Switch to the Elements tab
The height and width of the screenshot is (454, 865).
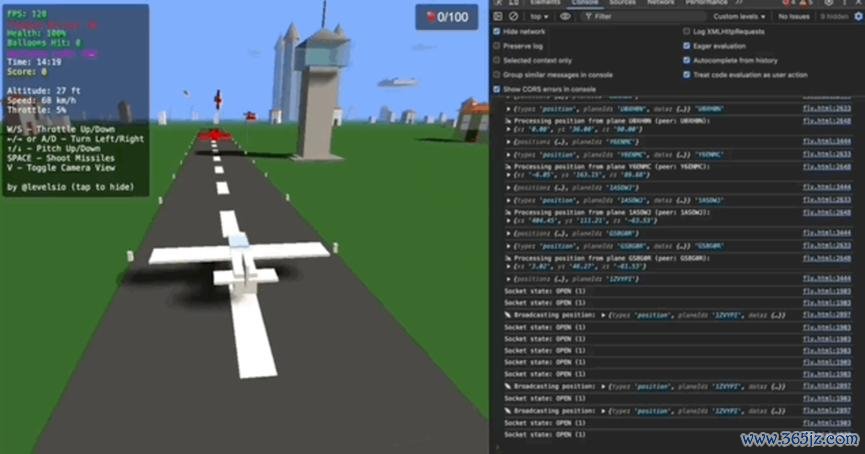pos(544,2)
